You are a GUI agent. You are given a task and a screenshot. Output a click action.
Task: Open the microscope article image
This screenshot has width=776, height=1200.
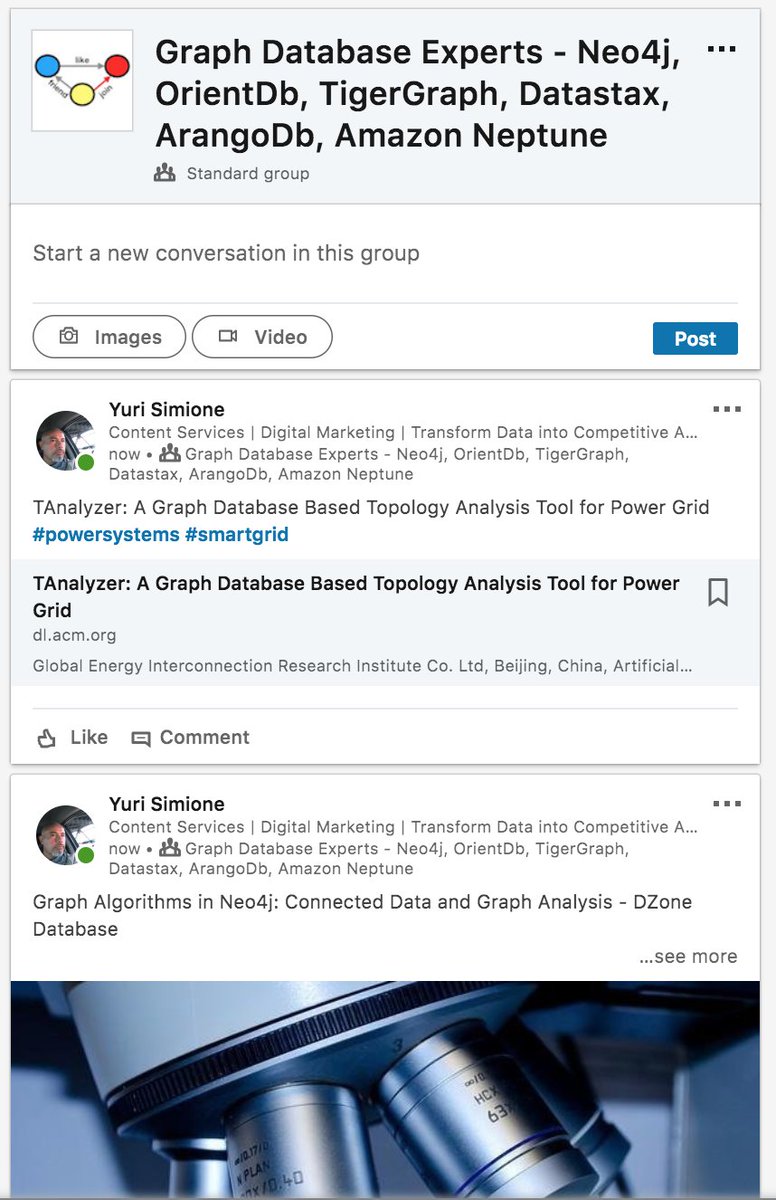(x=385, y=1090)
